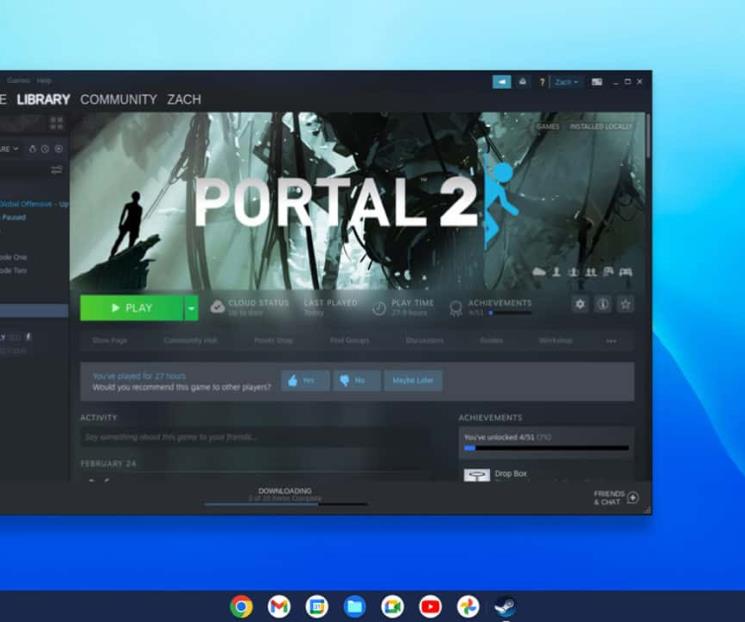Open Google Calendar from the shelf
This screenshot has width=745, height=622.
pos(317,606)
